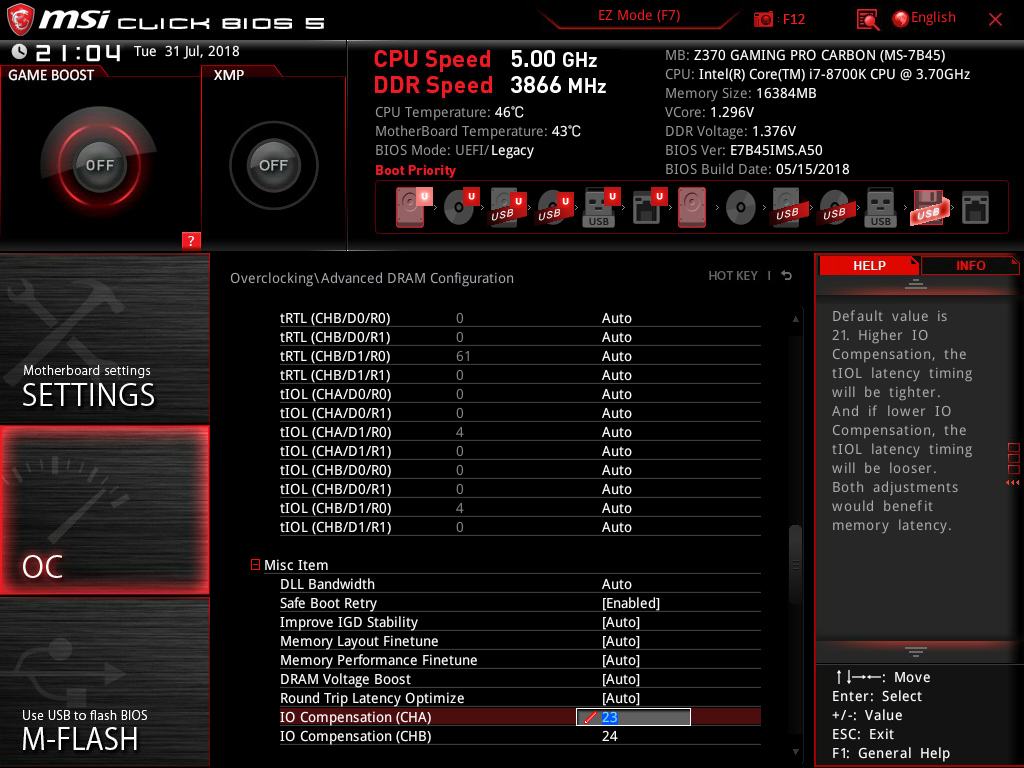Screen dimensions: 1024x768
Task: Select the UEFI optical disc boot device icon
Action: tap(462, 207)
